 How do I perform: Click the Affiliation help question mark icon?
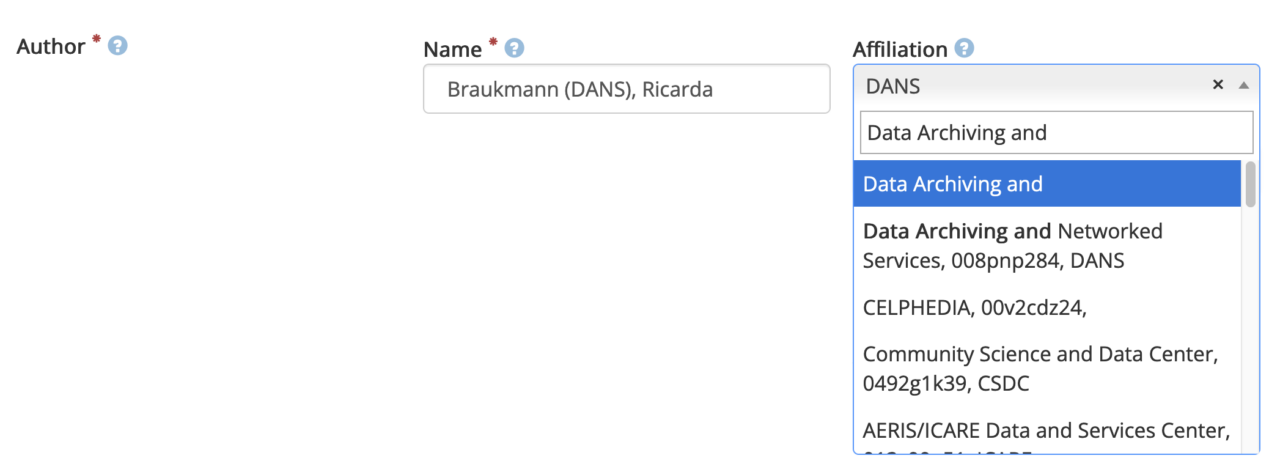coord(964,48)
